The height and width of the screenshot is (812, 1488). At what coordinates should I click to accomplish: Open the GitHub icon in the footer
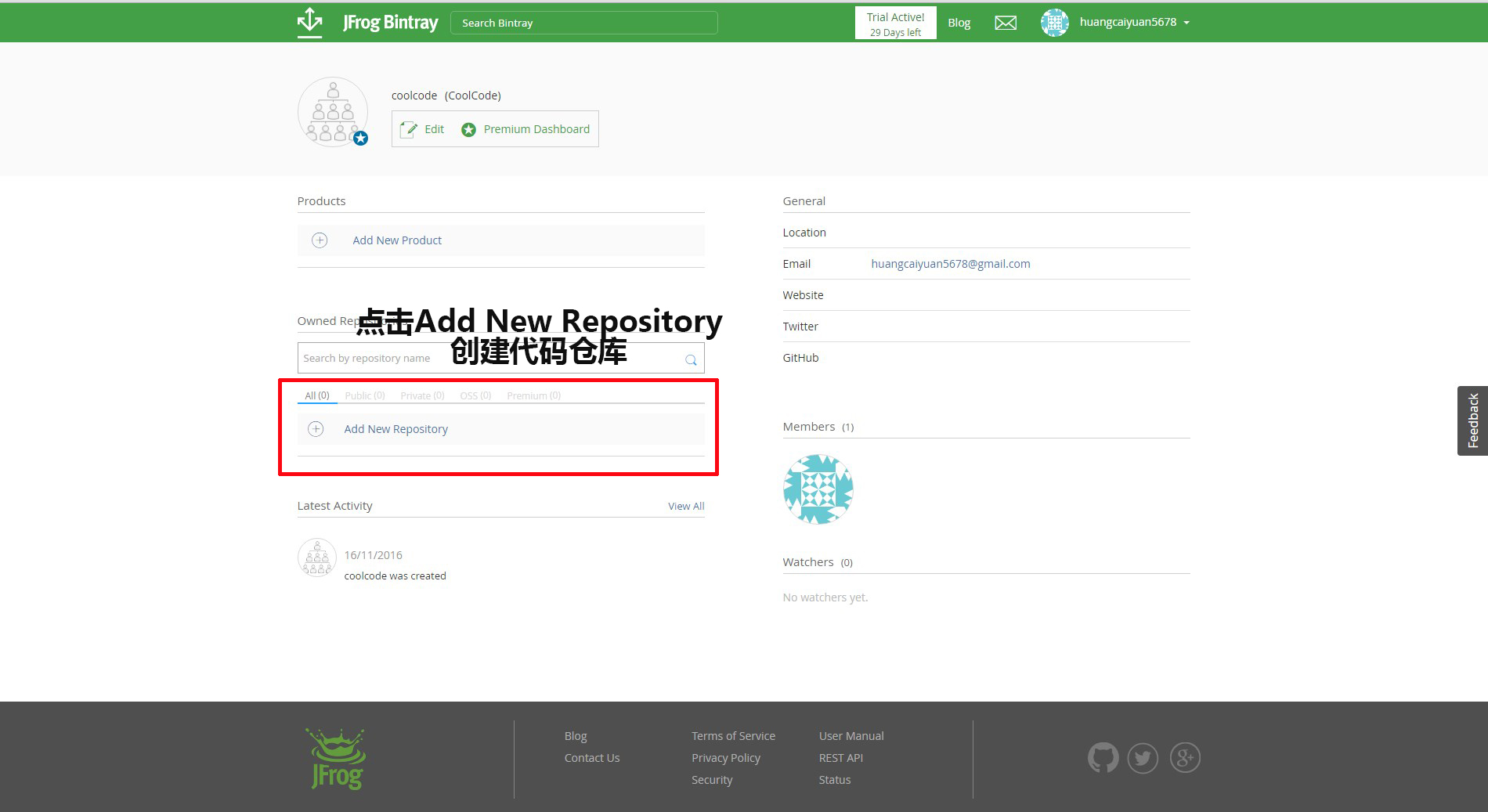1103,757
